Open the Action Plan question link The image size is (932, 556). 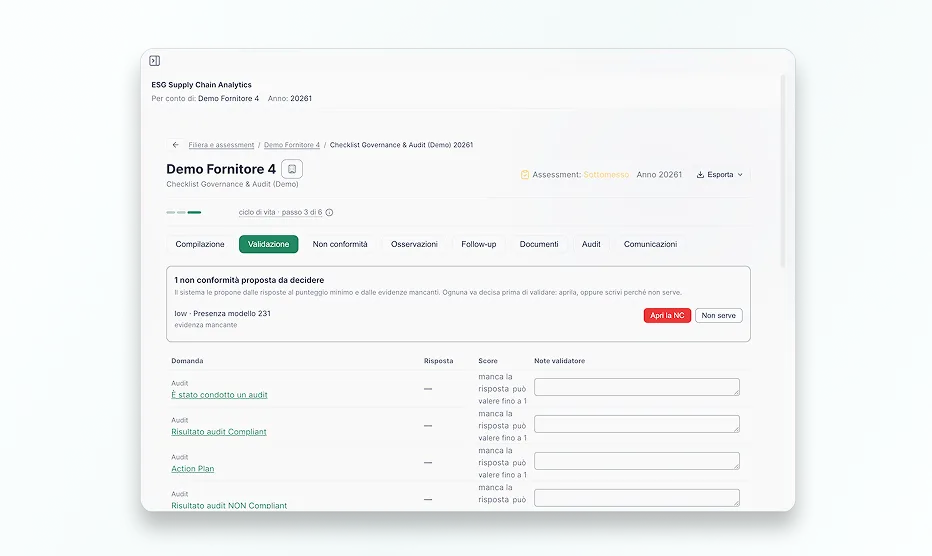coord(193,469)
